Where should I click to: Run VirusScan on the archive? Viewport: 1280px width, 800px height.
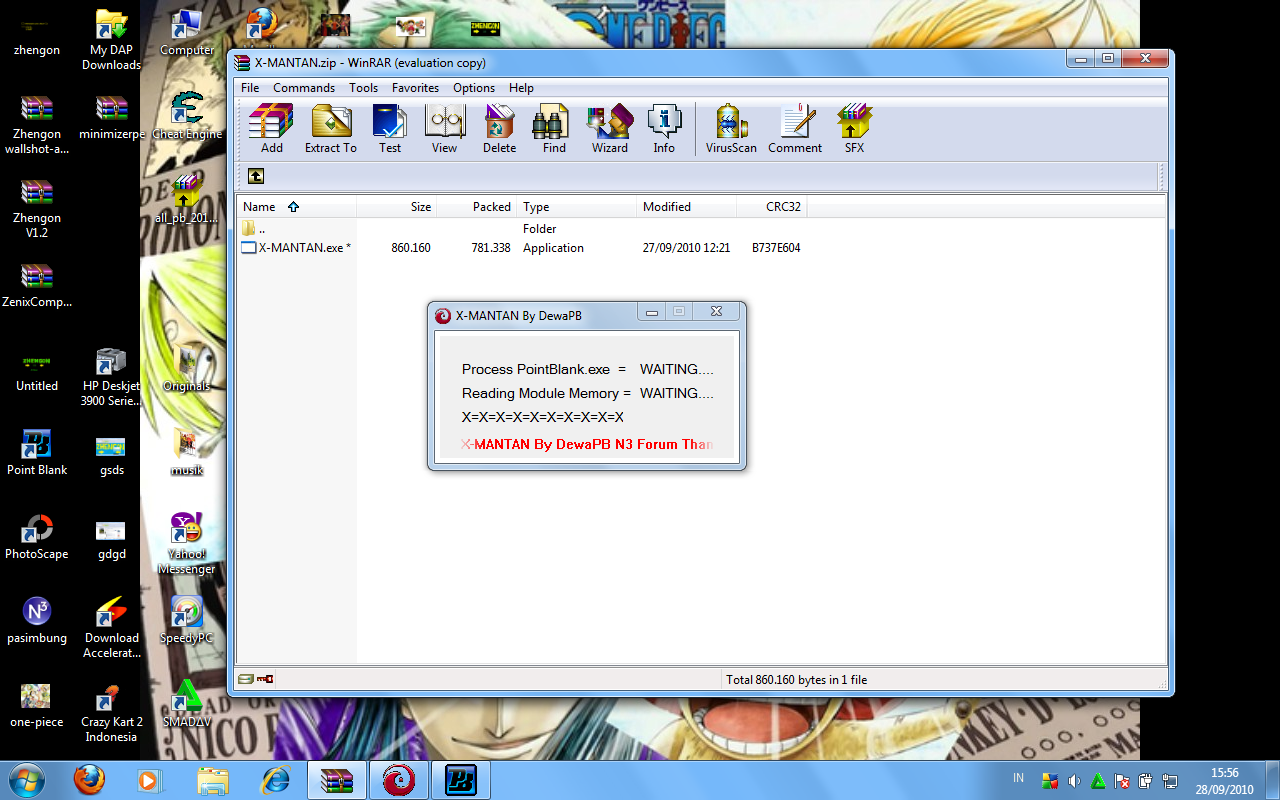coord(729,128)
